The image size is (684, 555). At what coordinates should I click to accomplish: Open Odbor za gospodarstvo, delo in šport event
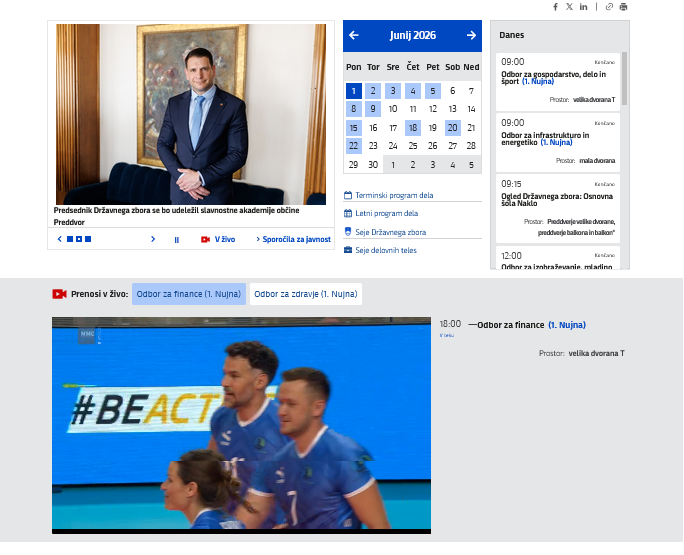(x=557, y=82)
